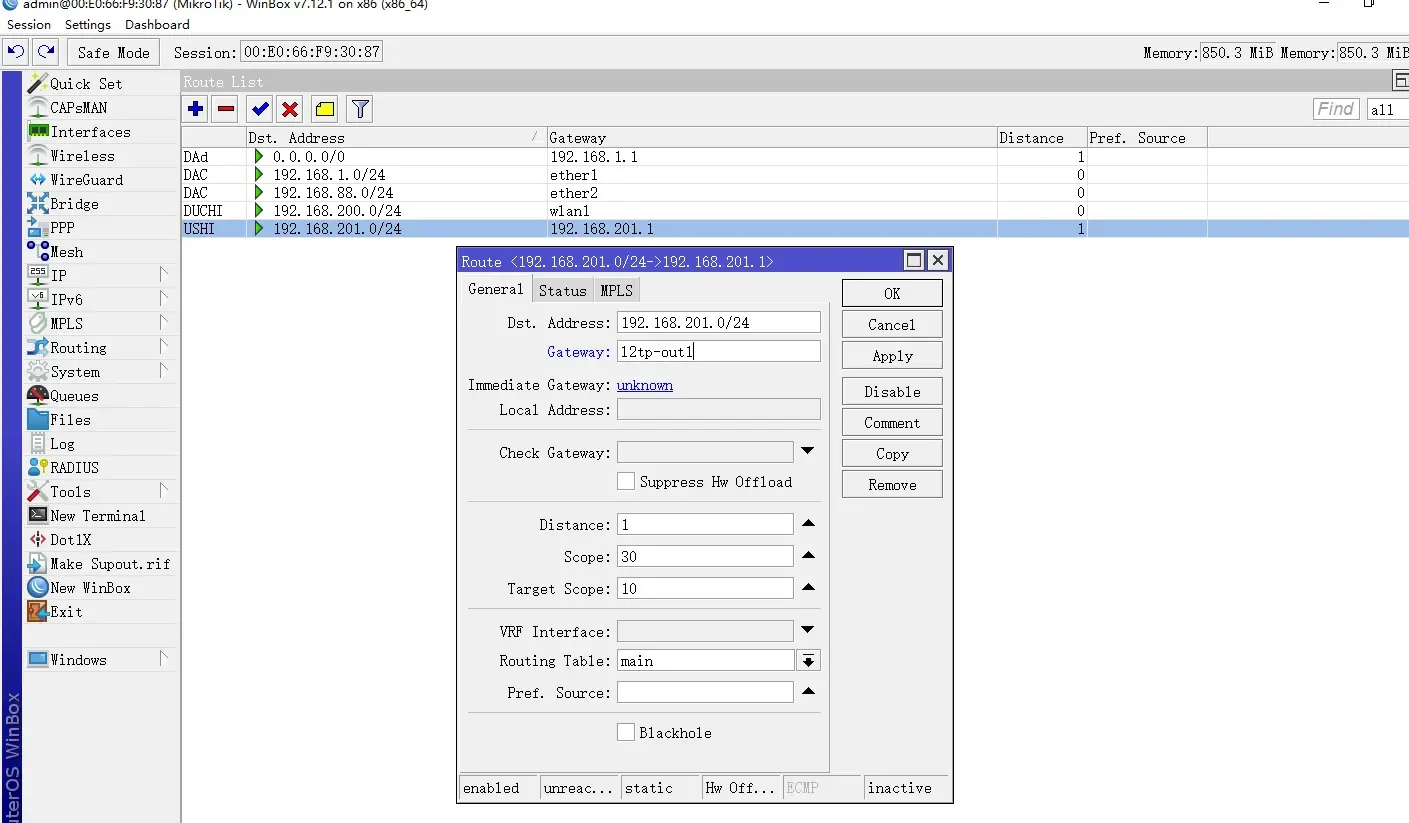Open CAPsMAN in sidebar
This screenshot has height=823, width=1409.
tap(79, 108)
